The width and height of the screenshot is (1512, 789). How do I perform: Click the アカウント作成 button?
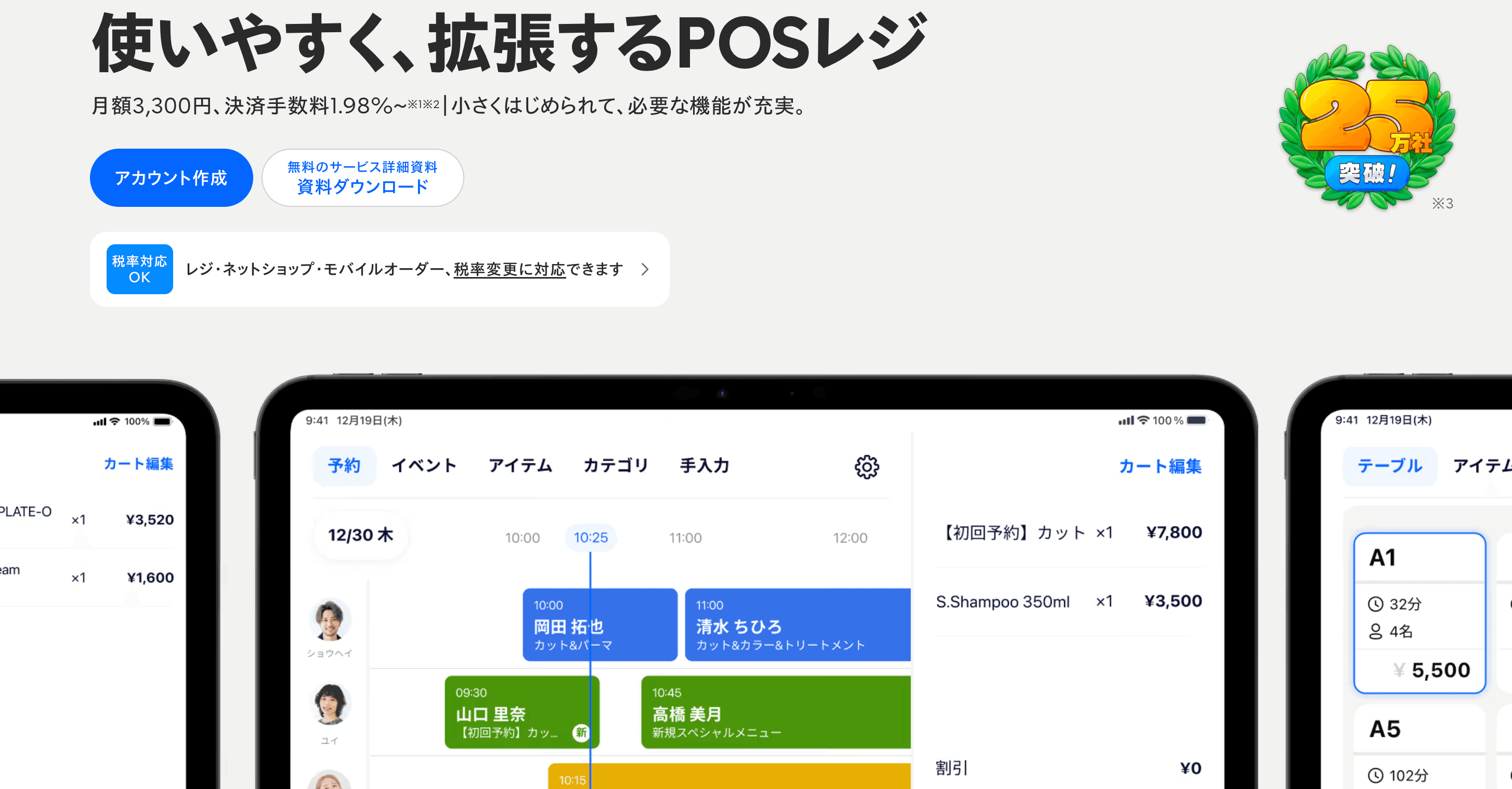tap(171, 177)
